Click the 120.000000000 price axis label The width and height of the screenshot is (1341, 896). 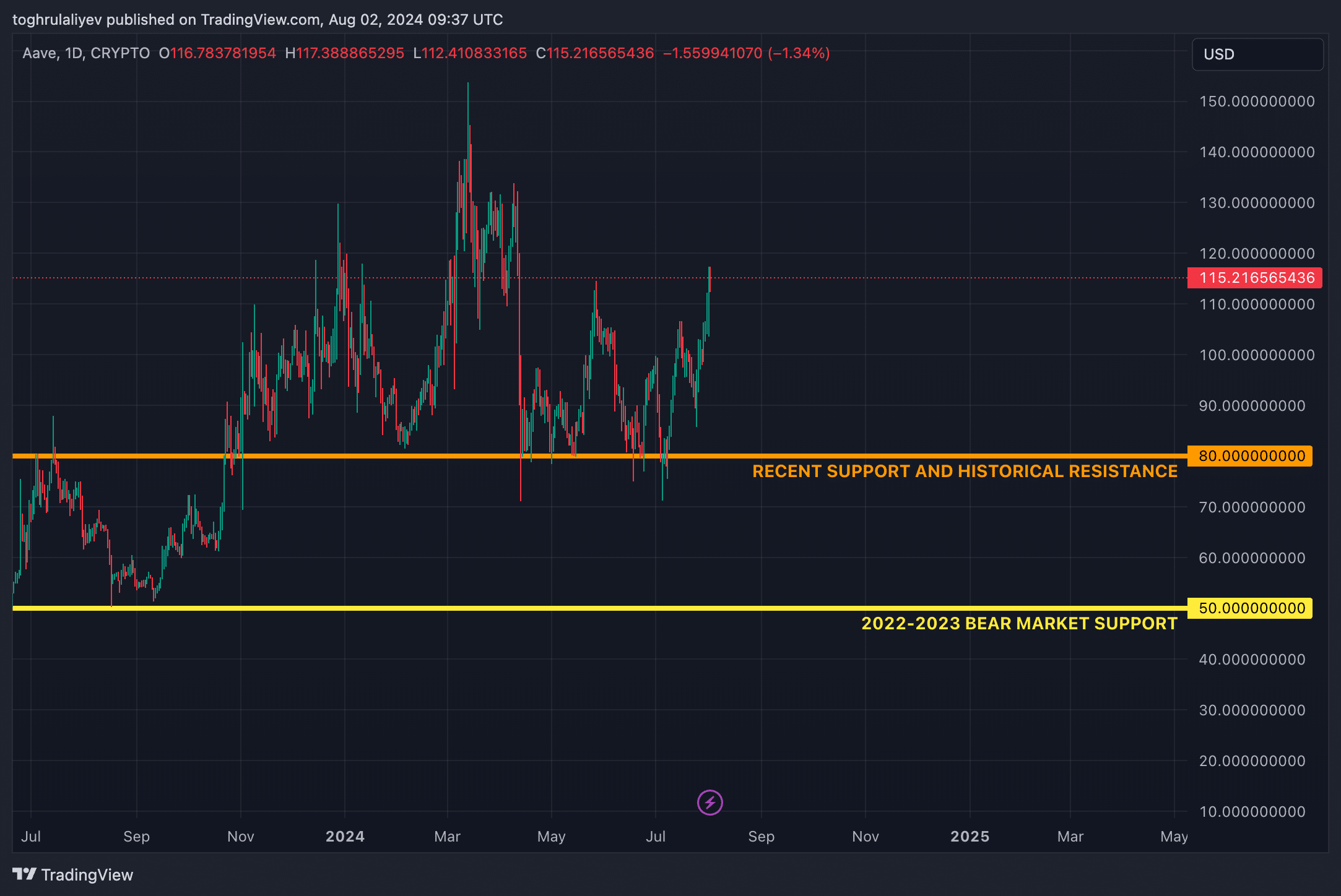1257,254
